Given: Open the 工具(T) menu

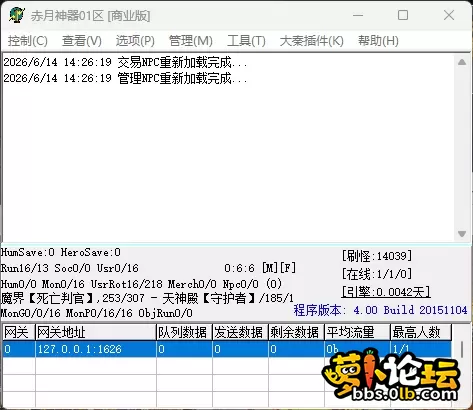Looking at the screenshot, I should click(x=246, y=41).
